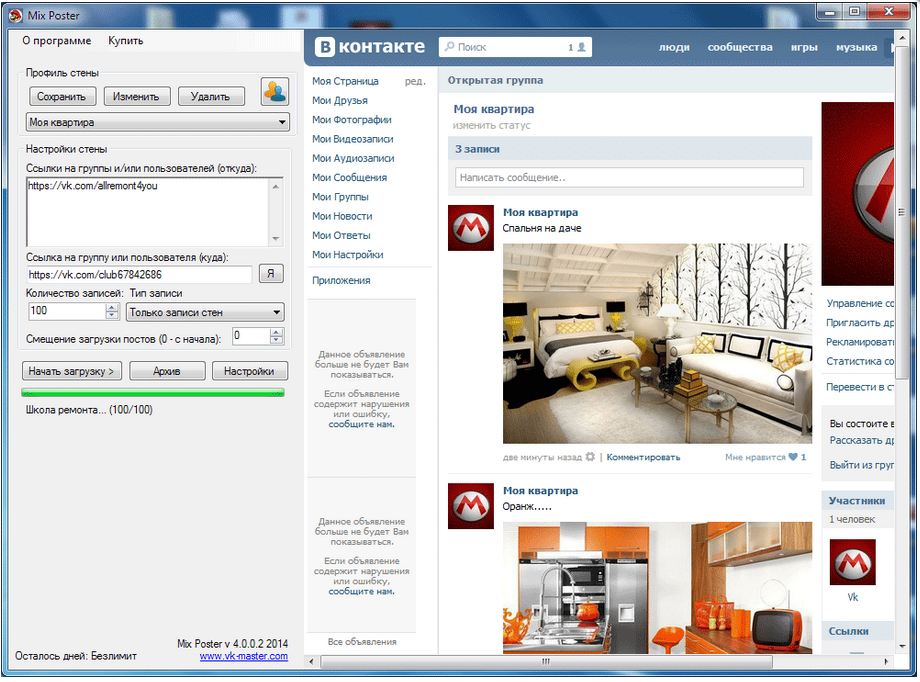Click the Vk member avatar under Участники
Screen dimensions: 920x682
(x=852, y=562)
